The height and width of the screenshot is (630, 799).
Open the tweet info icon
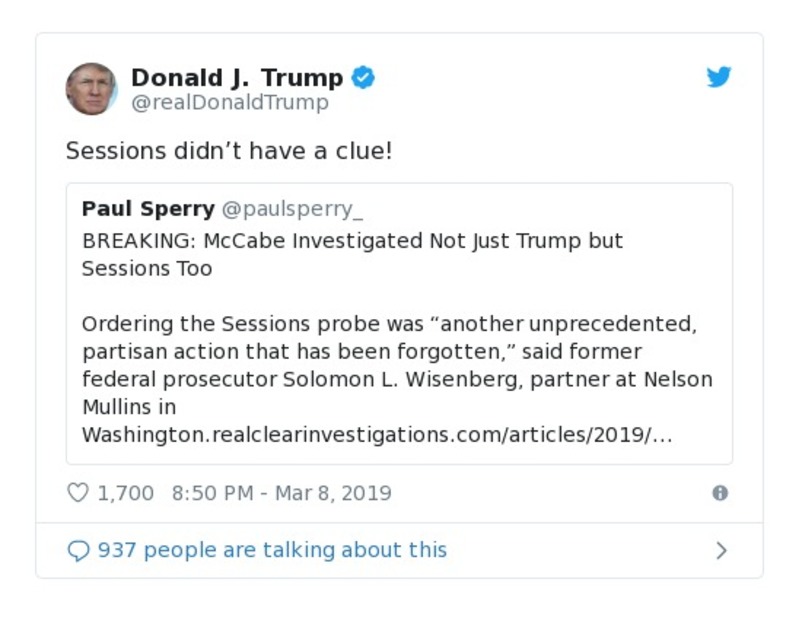[719, 493]
